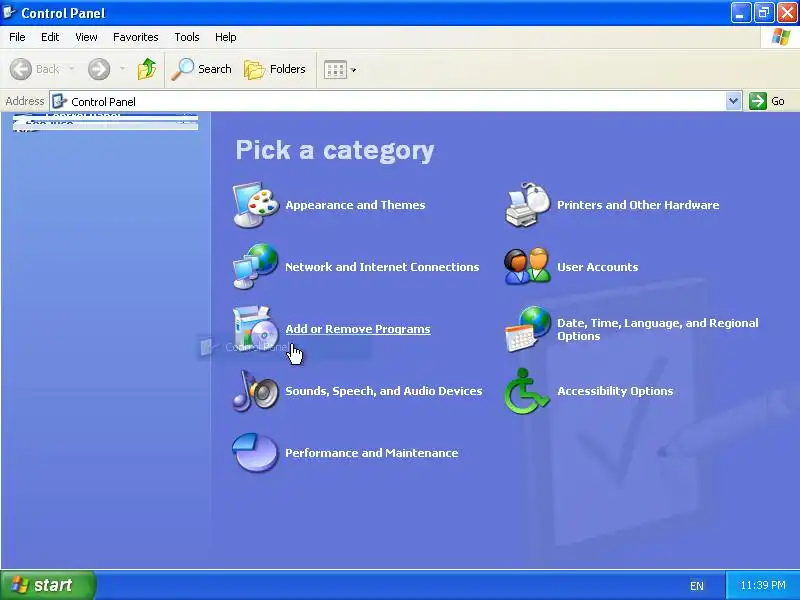Viewport: 800px width, 600px height.
Task: Click inside the Address input field
Action: click(395, 101)
